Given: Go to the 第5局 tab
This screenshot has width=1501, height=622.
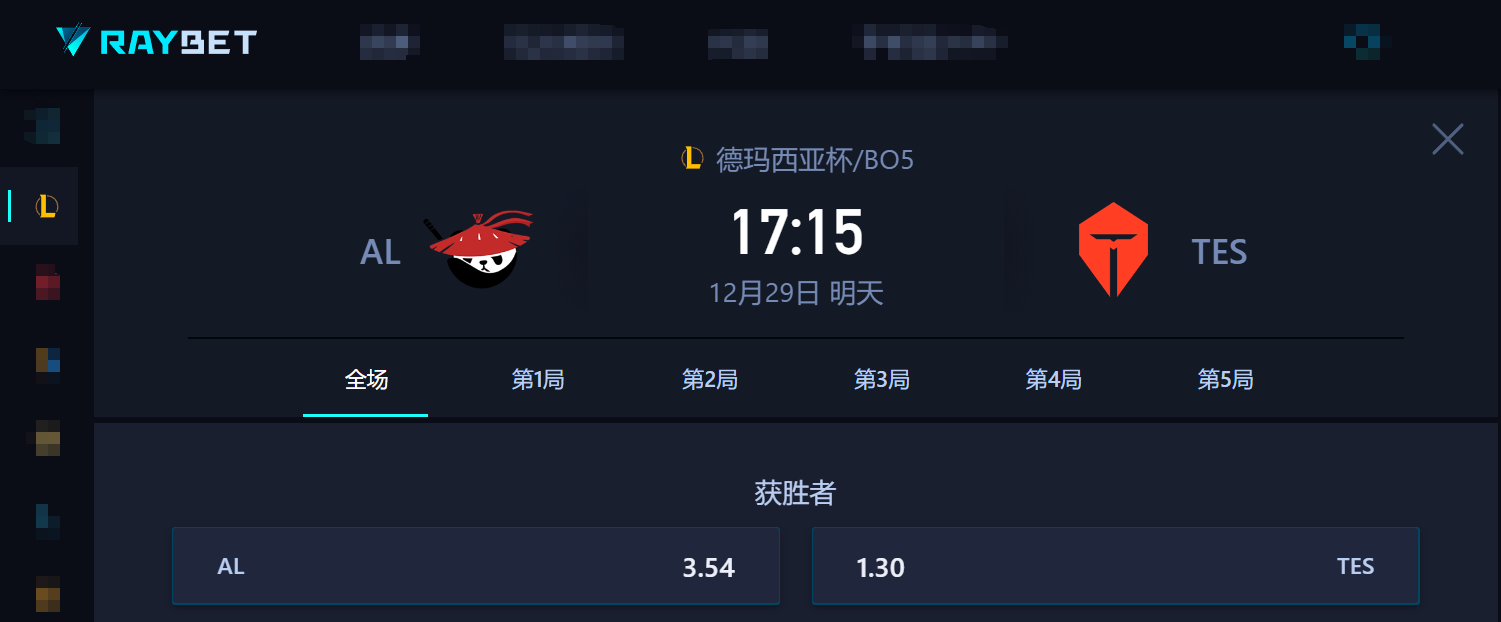Looking at the screenshot, I should [x=1226, y=380].
